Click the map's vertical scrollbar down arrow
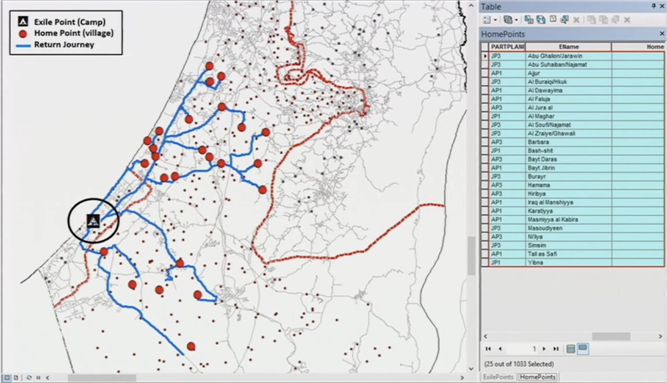The image size is (667, 383). (x=471, y=369)
